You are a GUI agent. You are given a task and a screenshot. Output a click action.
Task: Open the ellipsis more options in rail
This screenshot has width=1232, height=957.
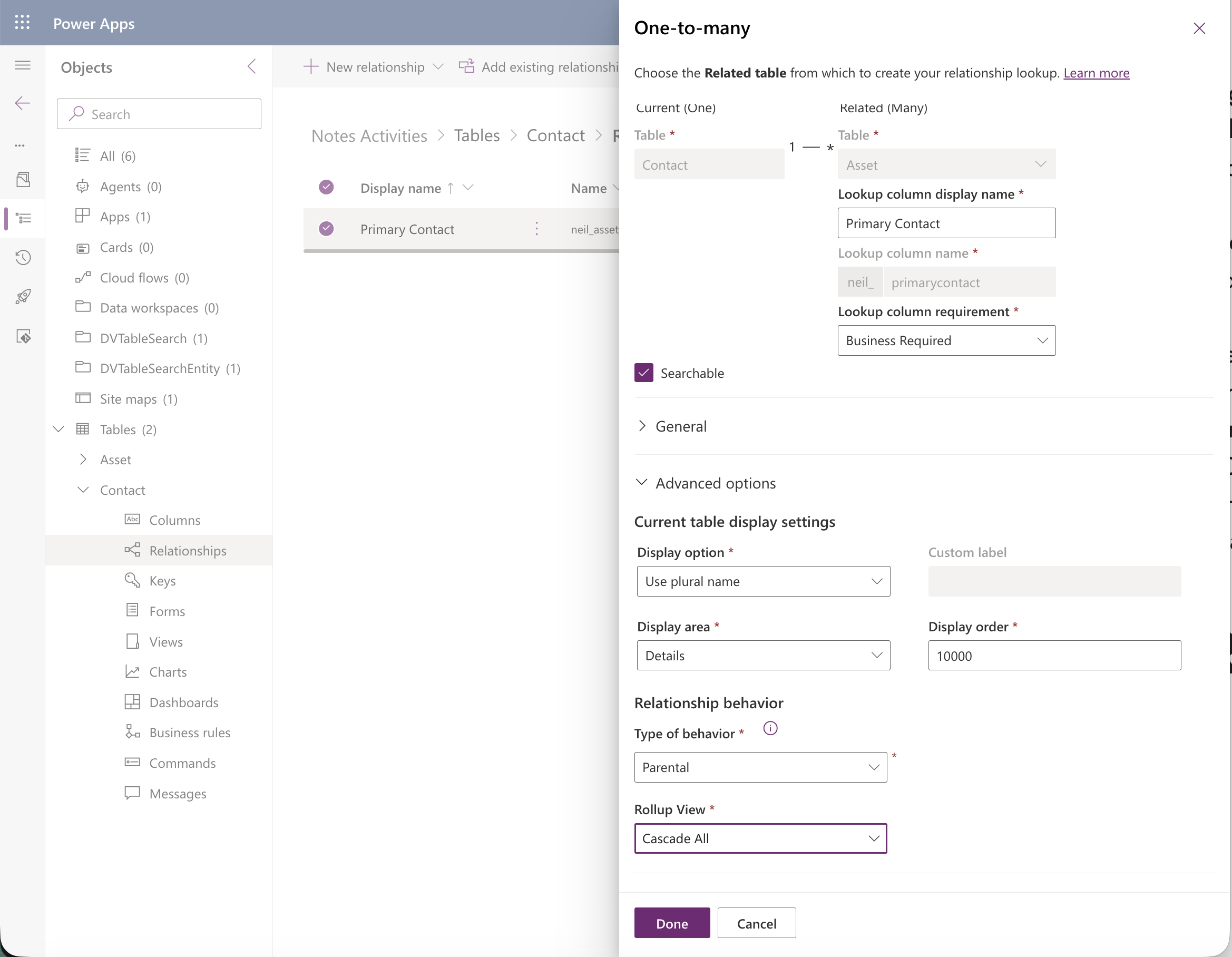[21, 145]
